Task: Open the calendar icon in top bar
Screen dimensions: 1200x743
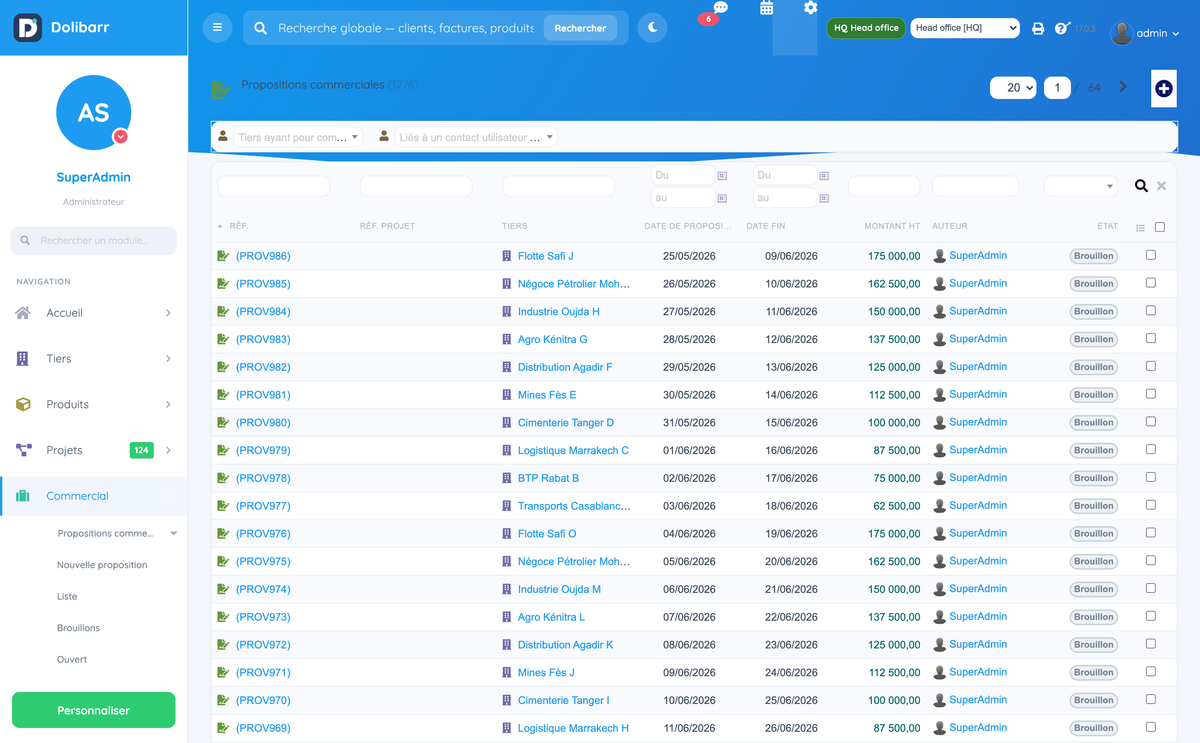Action: point(766,8)
